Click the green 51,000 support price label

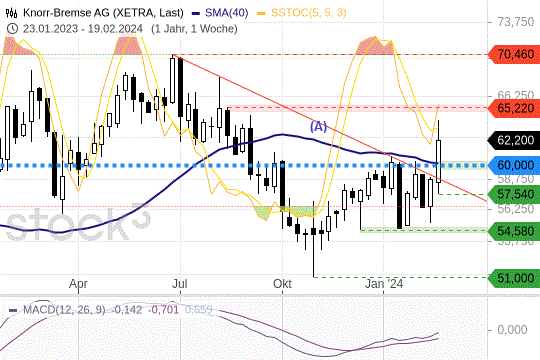click(514, 278)
